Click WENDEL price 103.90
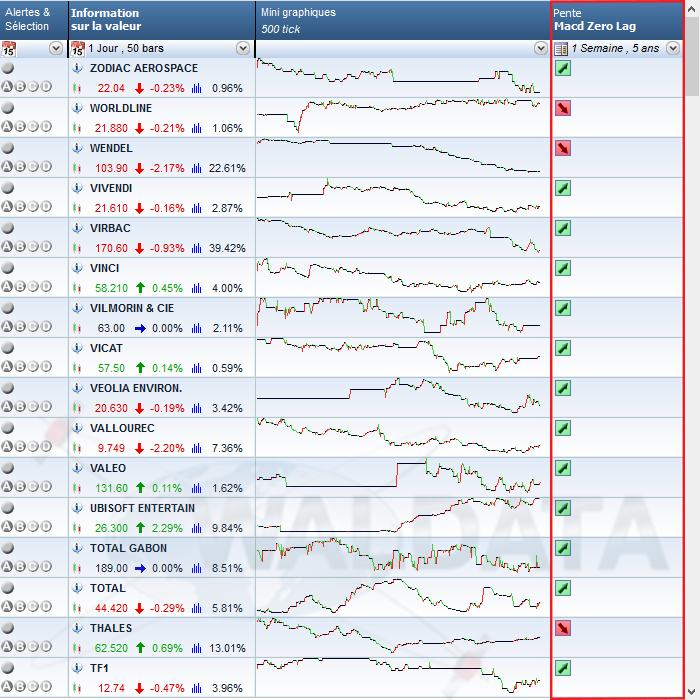The image size is (700, 700). click(111, 168)
